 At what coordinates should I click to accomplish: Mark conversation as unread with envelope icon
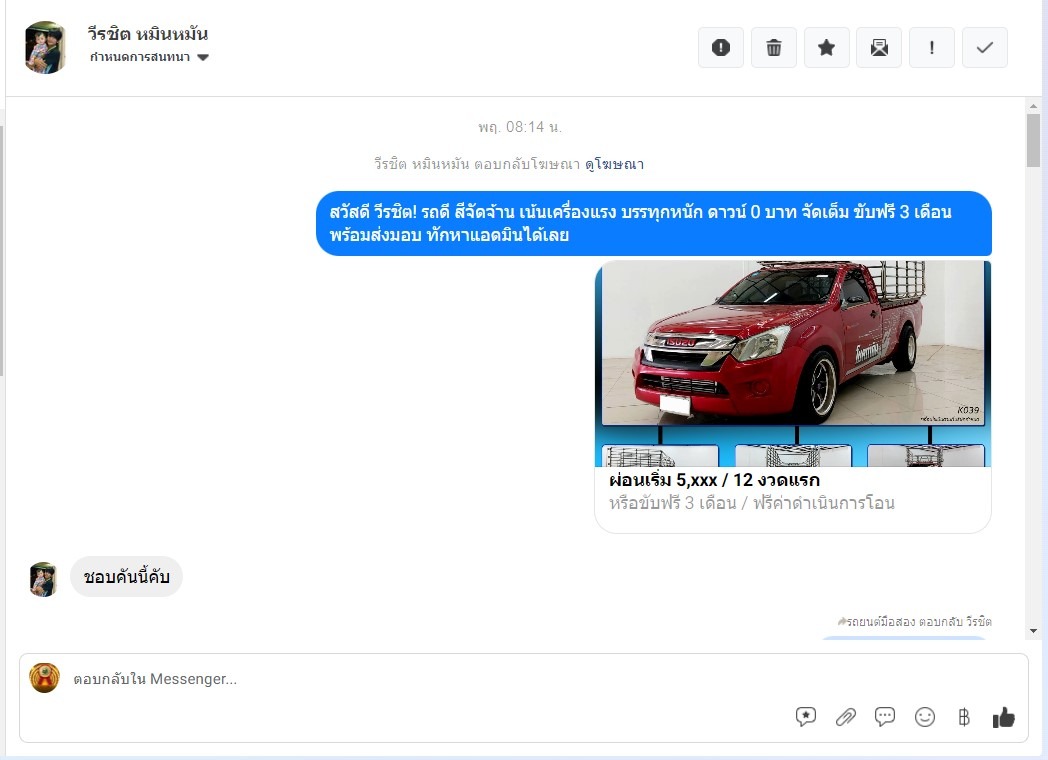(x=879, y=48)
